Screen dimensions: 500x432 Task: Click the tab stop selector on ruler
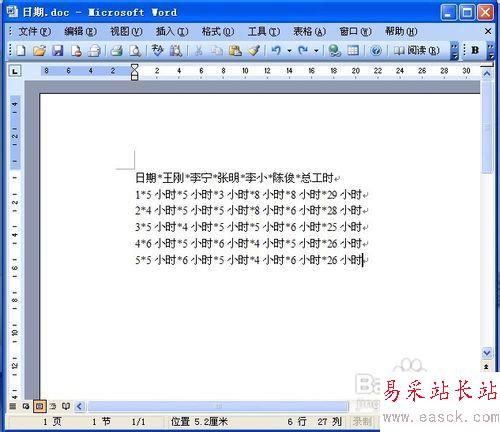15,71
